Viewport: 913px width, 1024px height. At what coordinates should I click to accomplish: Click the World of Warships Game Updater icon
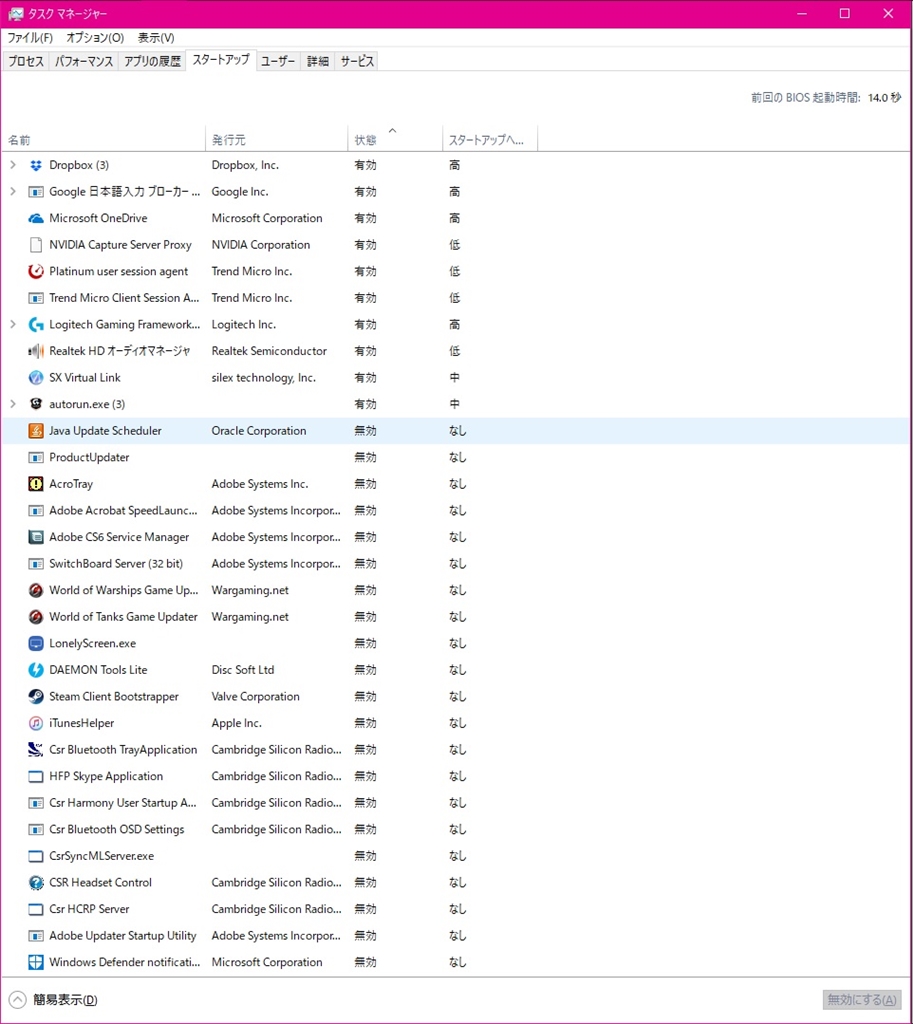pyautogui.click(x=36, y=590)
